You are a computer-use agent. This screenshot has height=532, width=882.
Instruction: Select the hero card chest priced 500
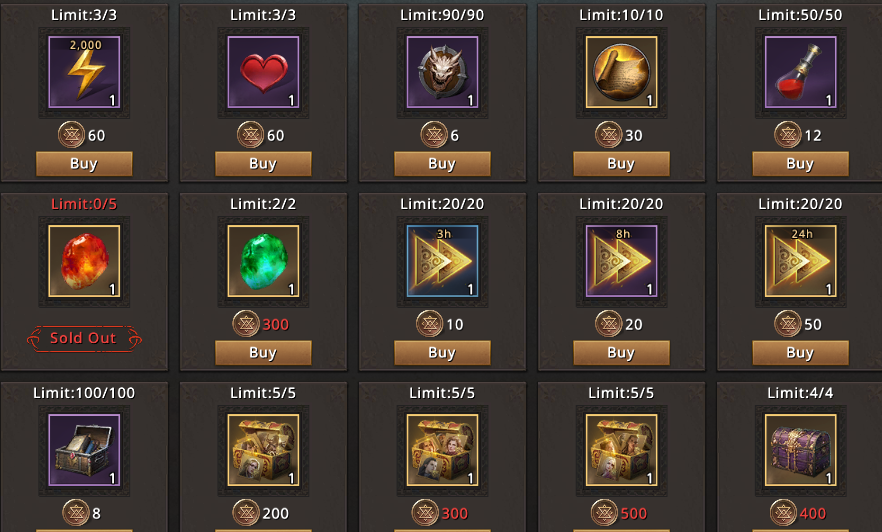pyautogui.click(x=622, y=450)
